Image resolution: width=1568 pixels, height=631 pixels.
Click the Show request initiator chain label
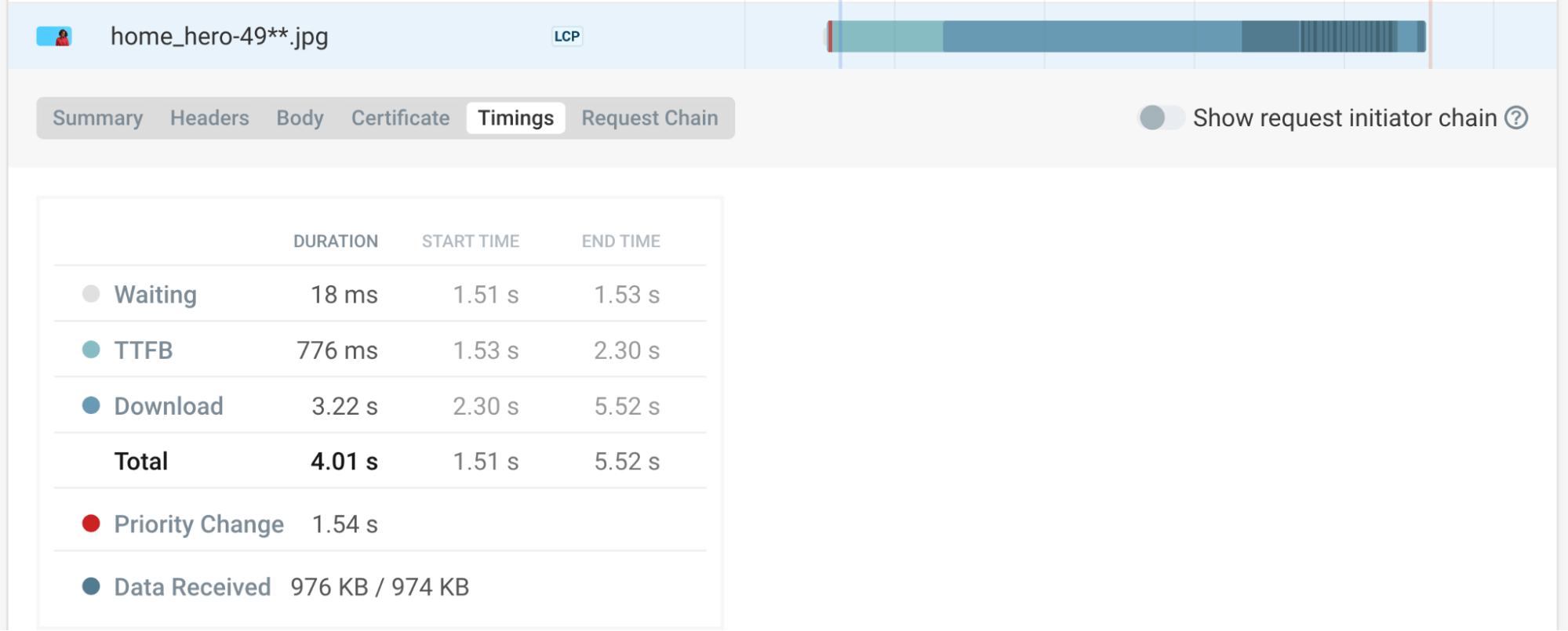pyautogui.click(x=1344, y=118)
